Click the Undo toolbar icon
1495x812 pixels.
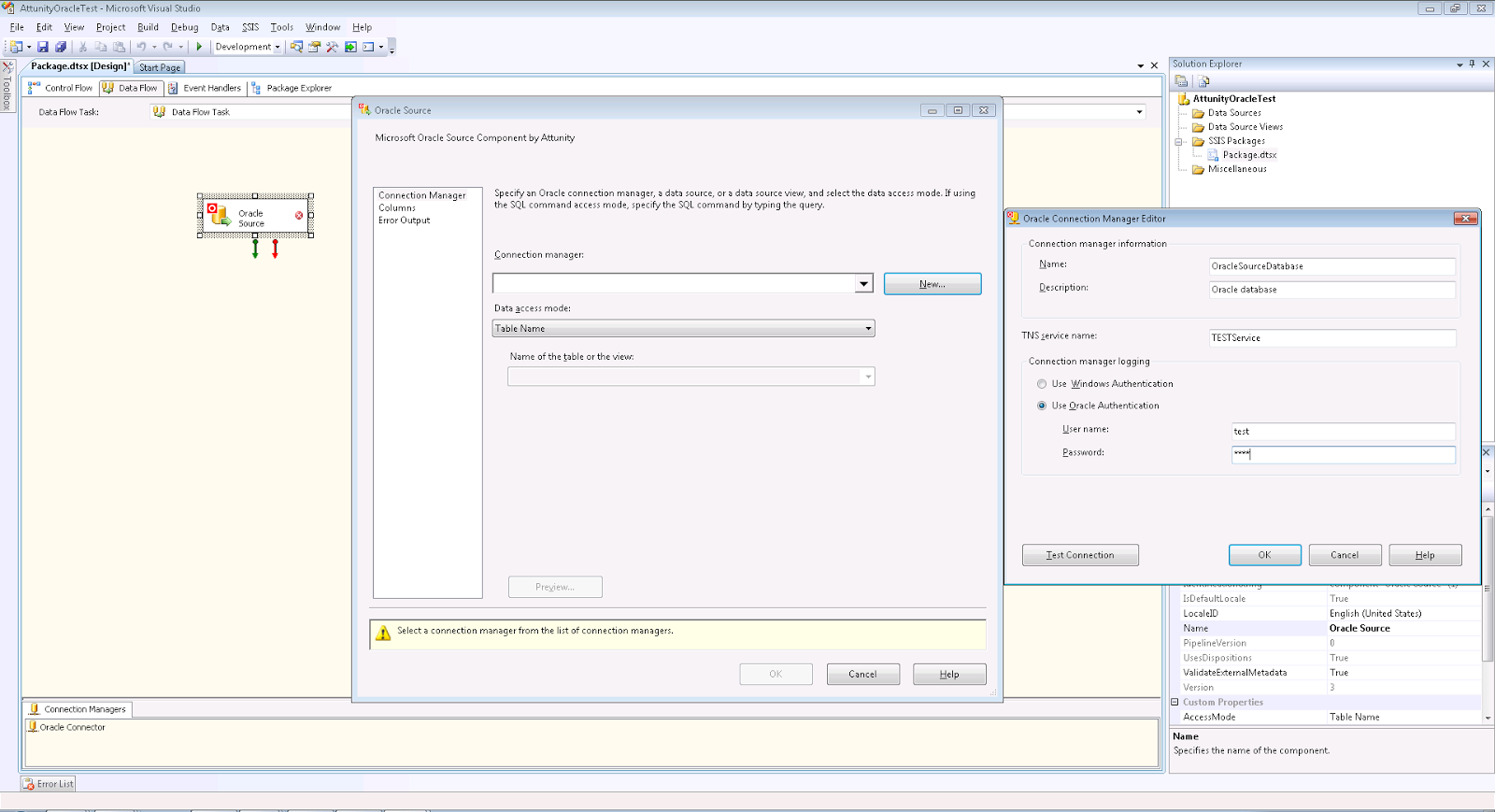coord(142,47)
